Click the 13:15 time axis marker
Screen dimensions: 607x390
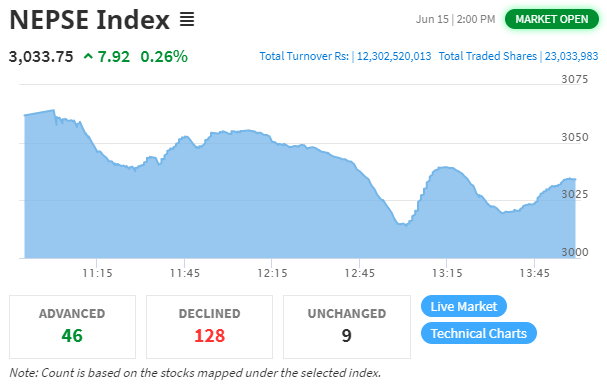tap(447, 273)
